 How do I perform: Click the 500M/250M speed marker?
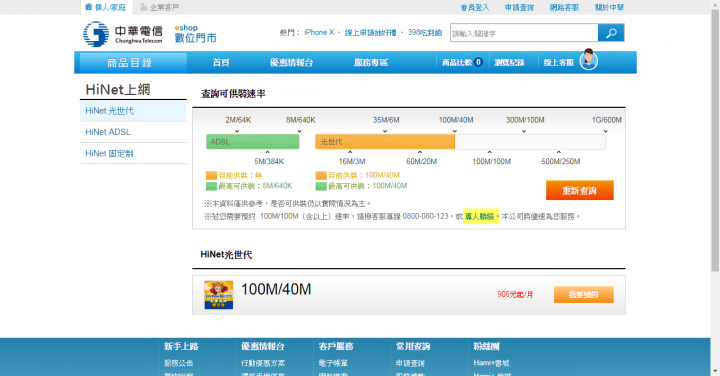[560, 162]
